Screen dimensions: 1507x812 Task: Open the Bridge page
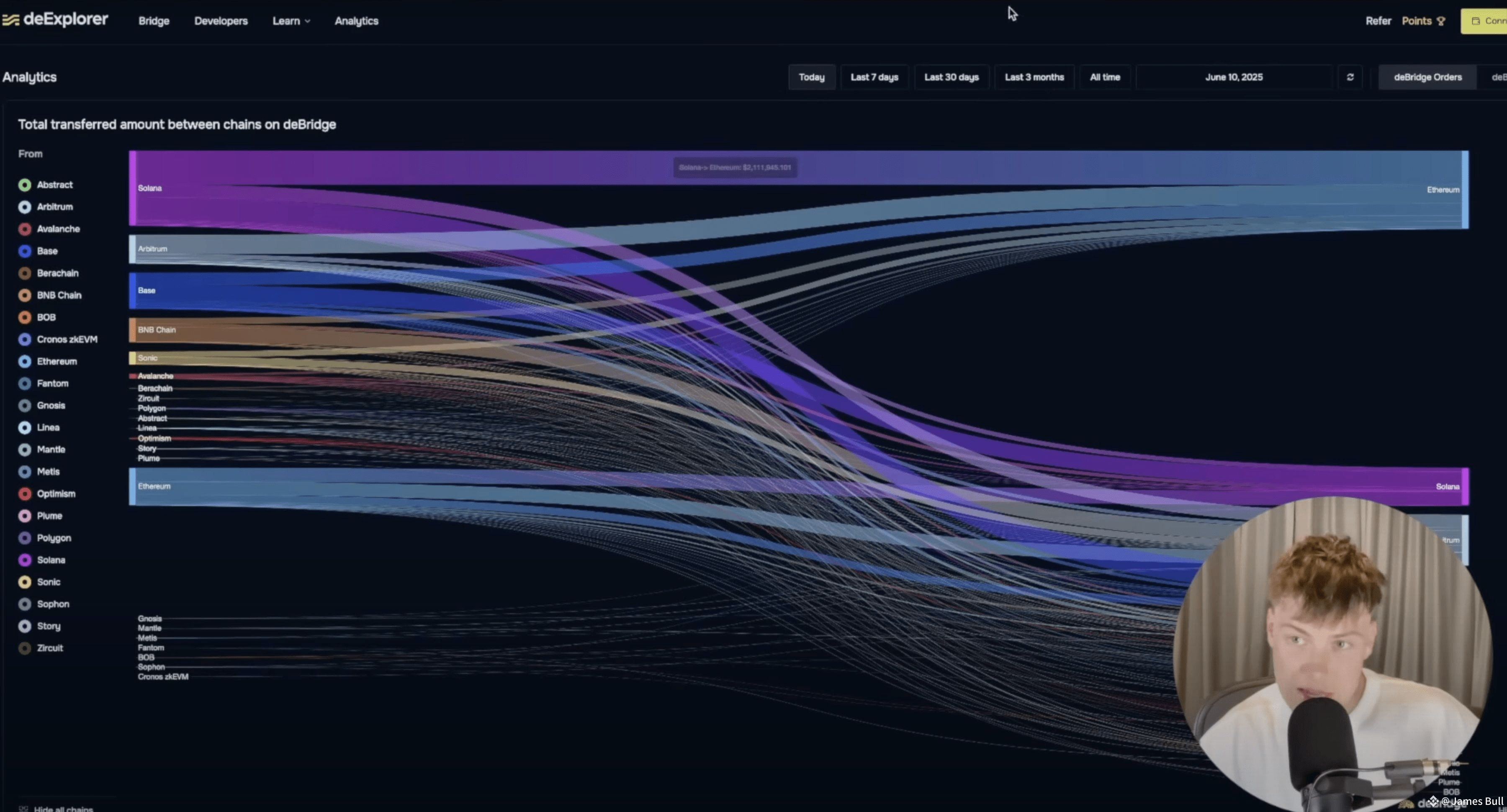(154, 21)
